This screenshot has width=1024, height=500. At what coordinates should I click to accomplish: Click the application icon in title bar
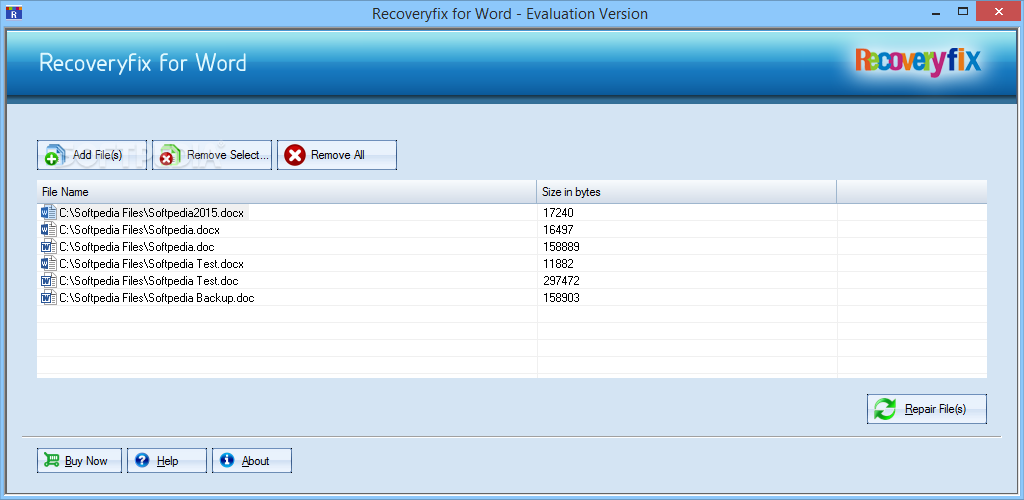point(14,12)
